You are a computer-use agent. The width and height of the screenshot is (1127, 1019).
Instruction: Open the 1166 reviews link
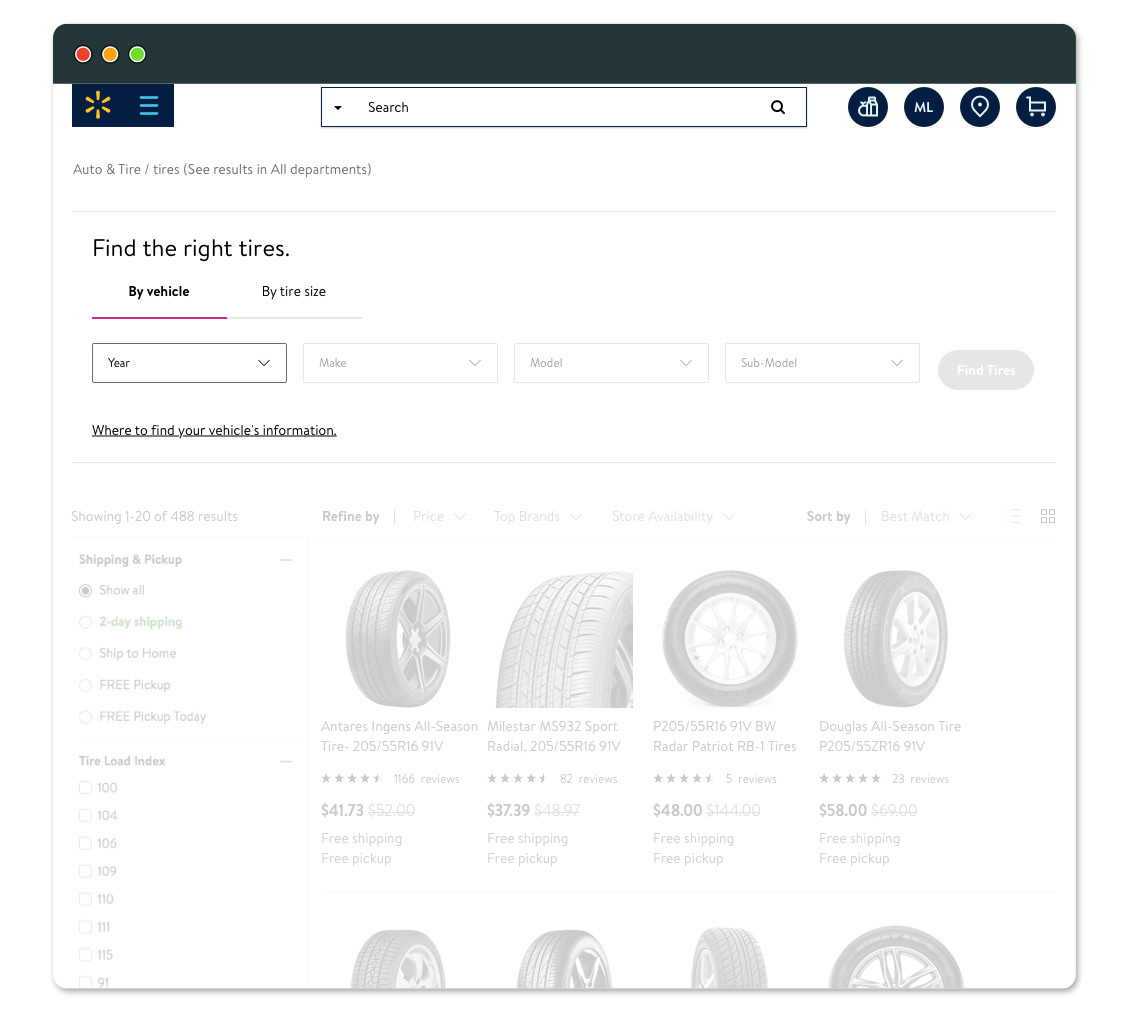[x=426, y=779]
